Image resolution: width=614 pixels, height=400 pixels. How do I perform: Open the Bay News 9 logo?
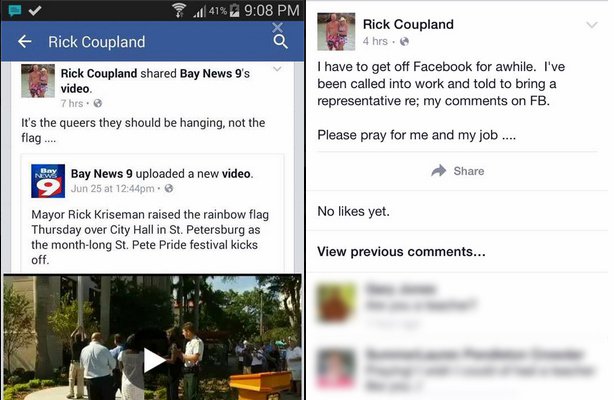click(48, 181)
